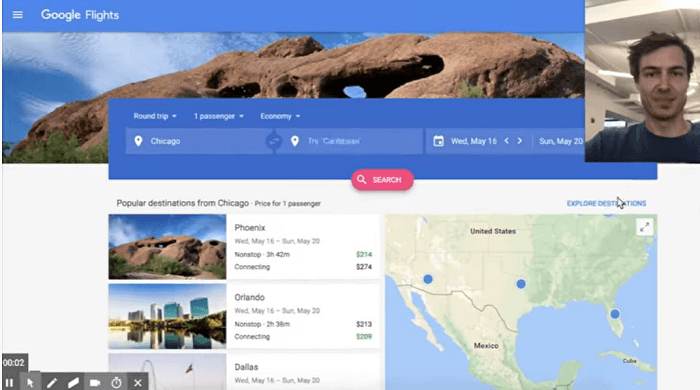This screenshot has height=390, width=700.
Task: Click the departure calendar icon
Action: 438,141
